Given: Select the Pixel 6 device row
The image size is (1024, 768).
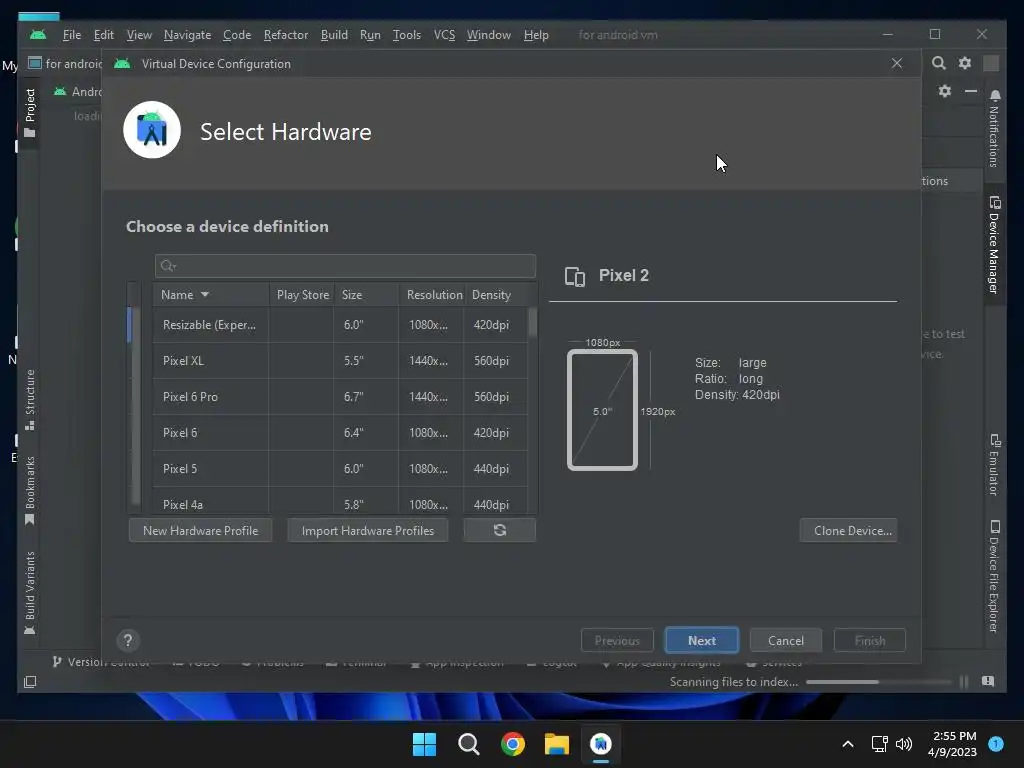Looking at the screenshot, I should tap(340, 432).
